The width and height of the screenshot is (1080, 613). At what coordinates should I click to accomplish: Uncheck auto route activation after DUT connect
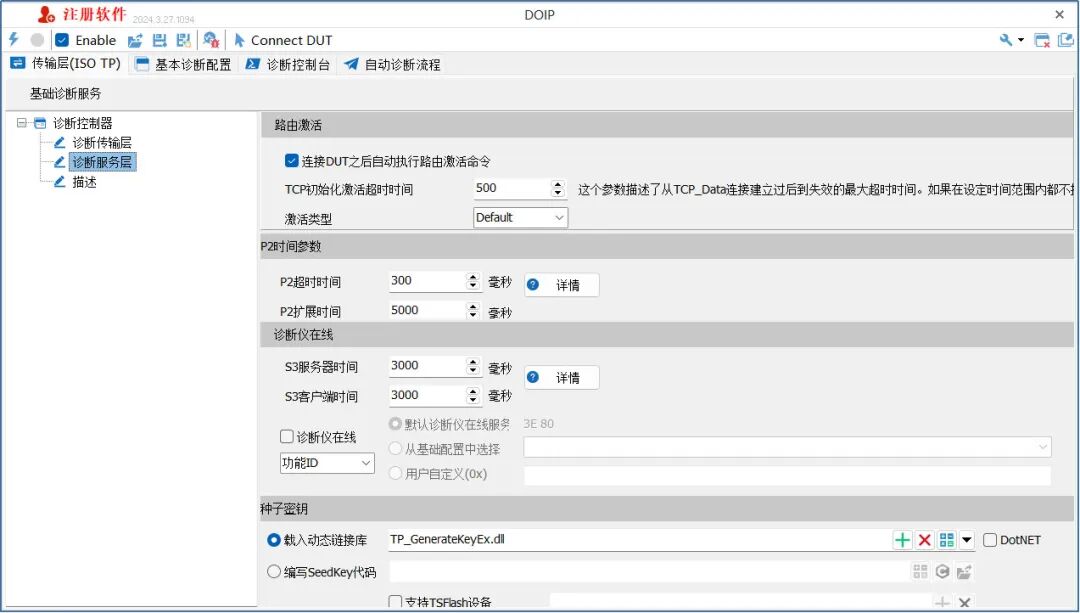click(x=290, y=160)
